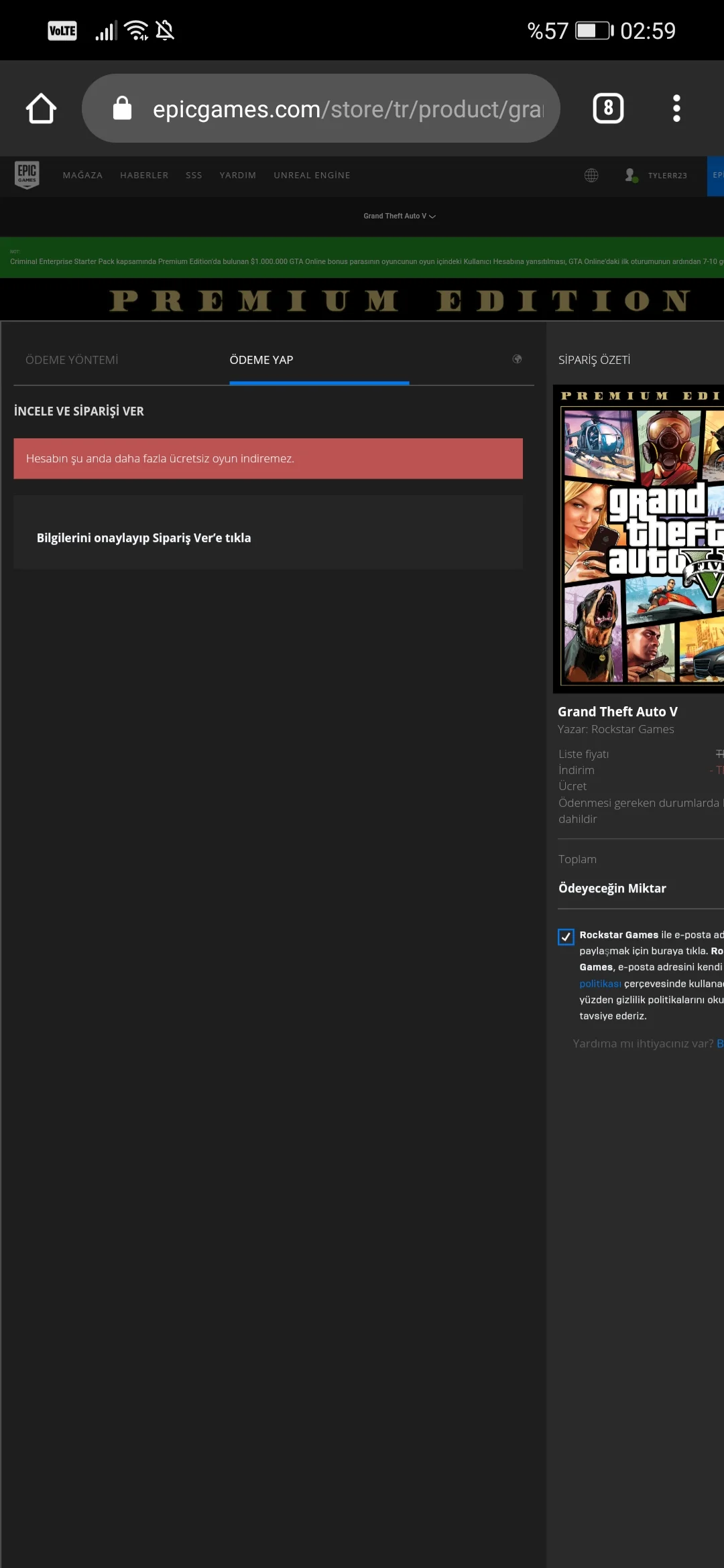The image size is (724, 1568).
Task: Open the UNREAL ENGINE menu item
Action: (x=312, y=176)
